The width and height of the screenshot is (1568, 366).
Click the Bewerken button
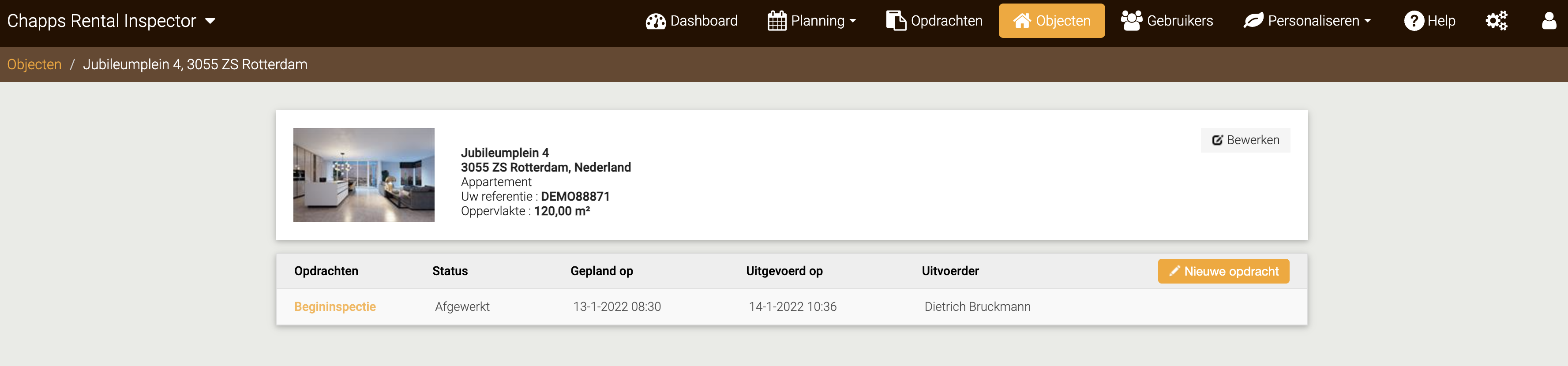pyautogui.click(x=1245, y=140)
